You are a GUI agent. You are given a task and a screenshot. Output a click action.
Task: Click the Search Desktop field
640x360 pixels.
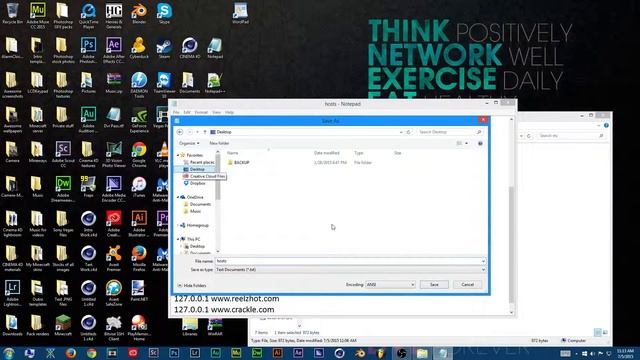(x=449, y=132)
